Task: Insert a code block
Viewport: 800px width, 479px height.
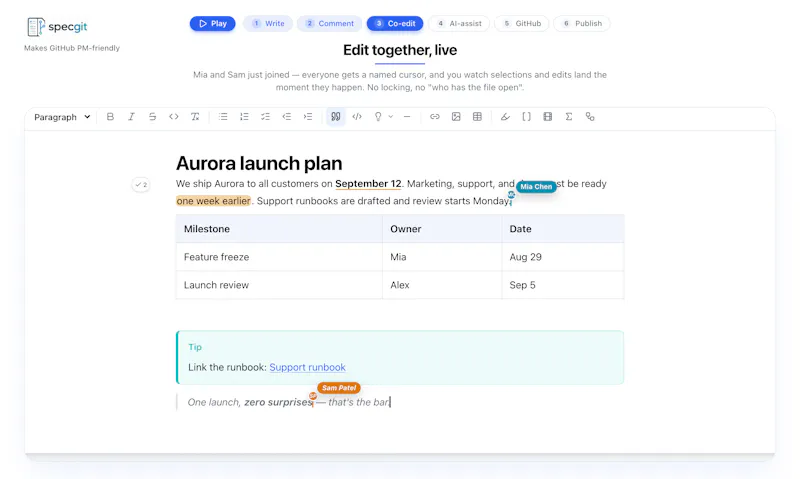Action: tap(357, 117)
